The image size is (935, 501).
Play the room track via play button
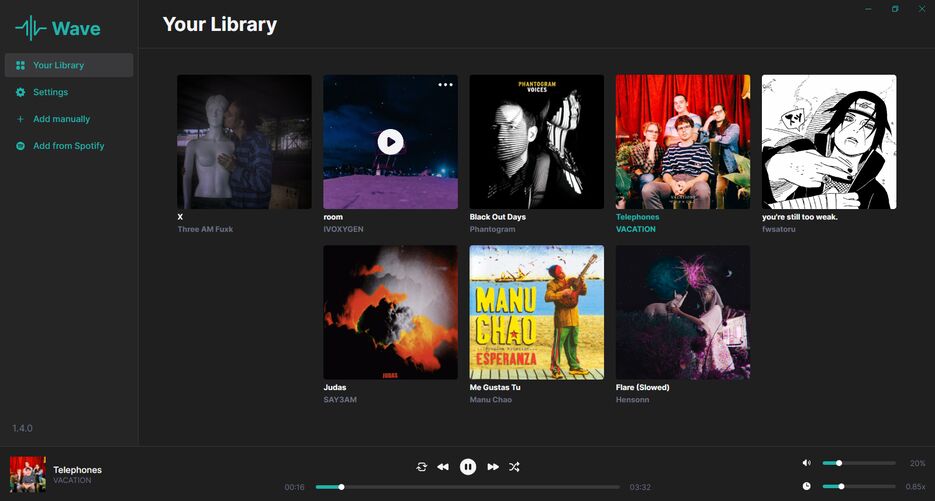pos(391,142)
